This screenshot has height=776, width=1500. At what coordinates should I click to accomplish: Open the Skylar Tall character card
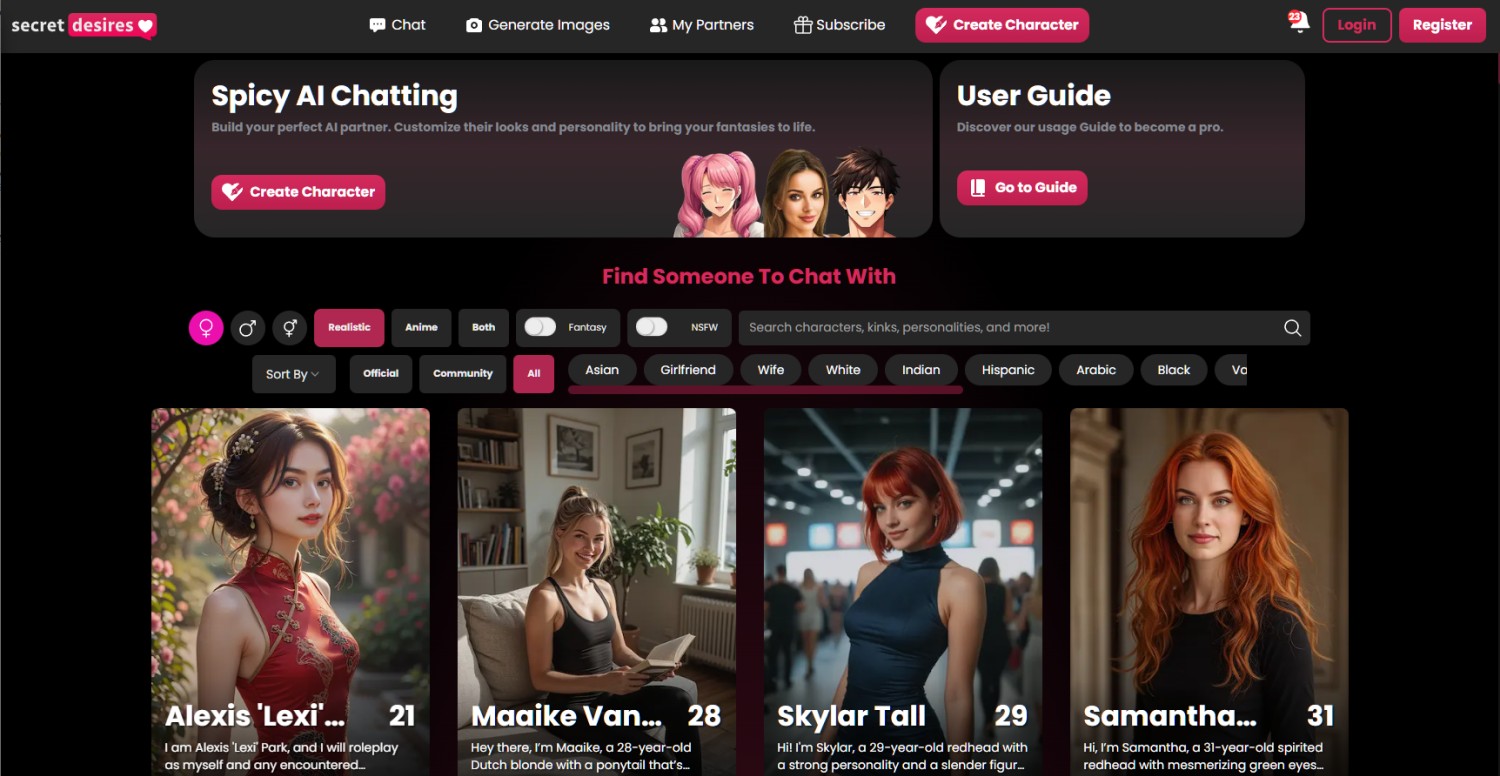tap(902, 590)
